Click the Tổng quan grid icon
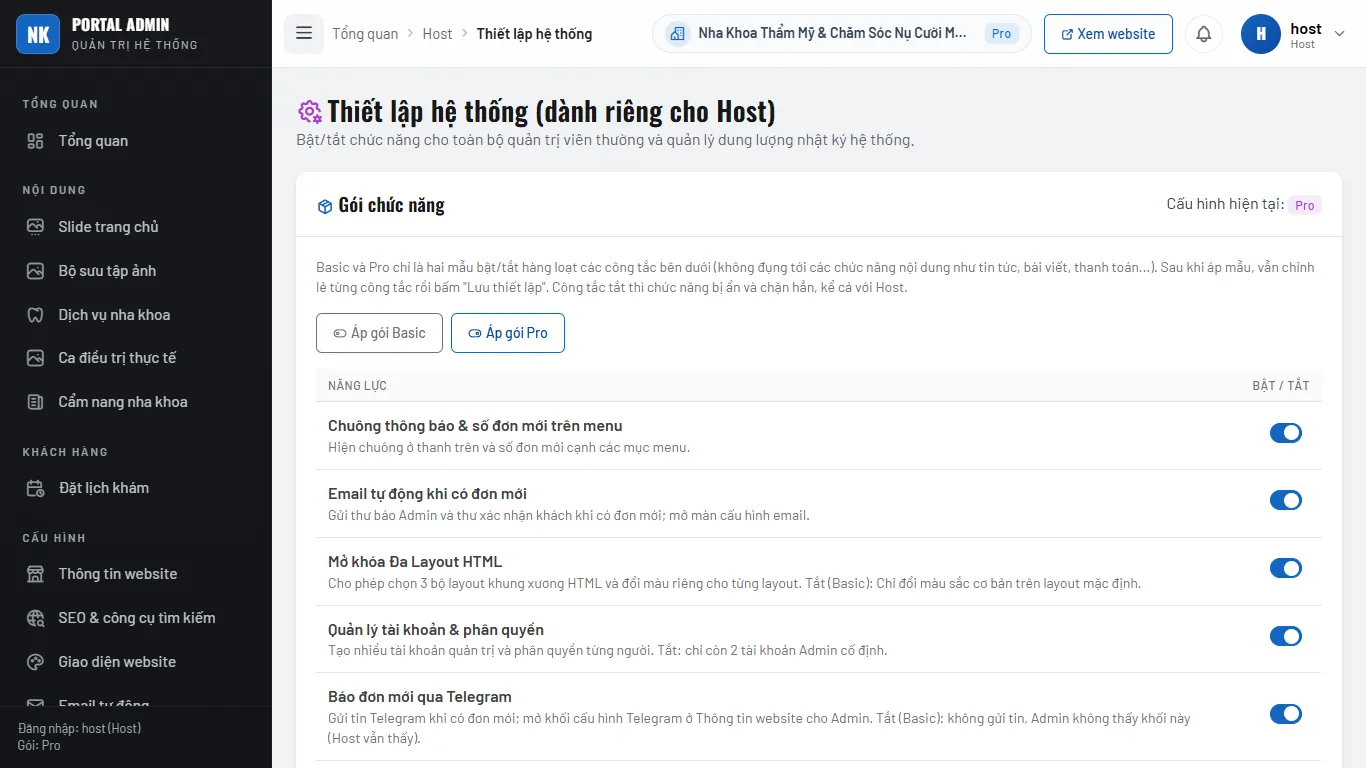 point(35,141)
